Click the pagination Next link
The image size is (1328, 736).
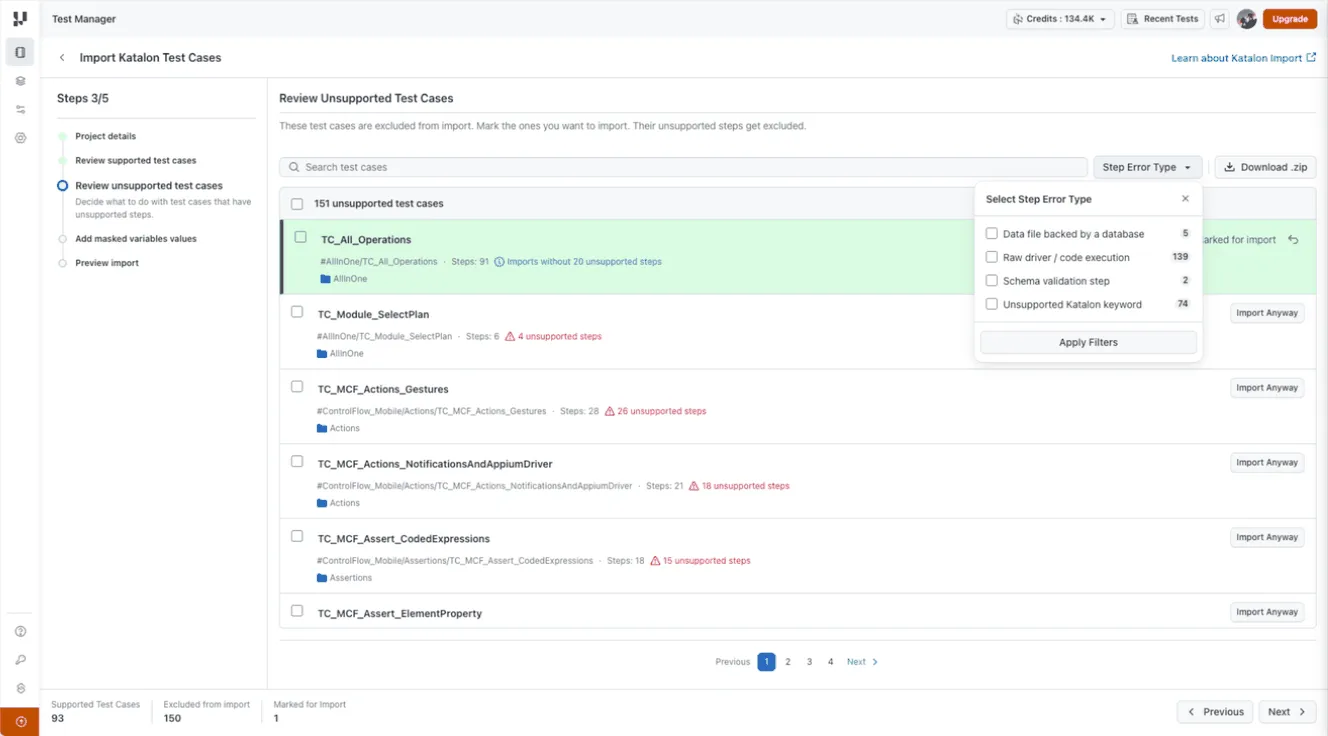(862, 662)
